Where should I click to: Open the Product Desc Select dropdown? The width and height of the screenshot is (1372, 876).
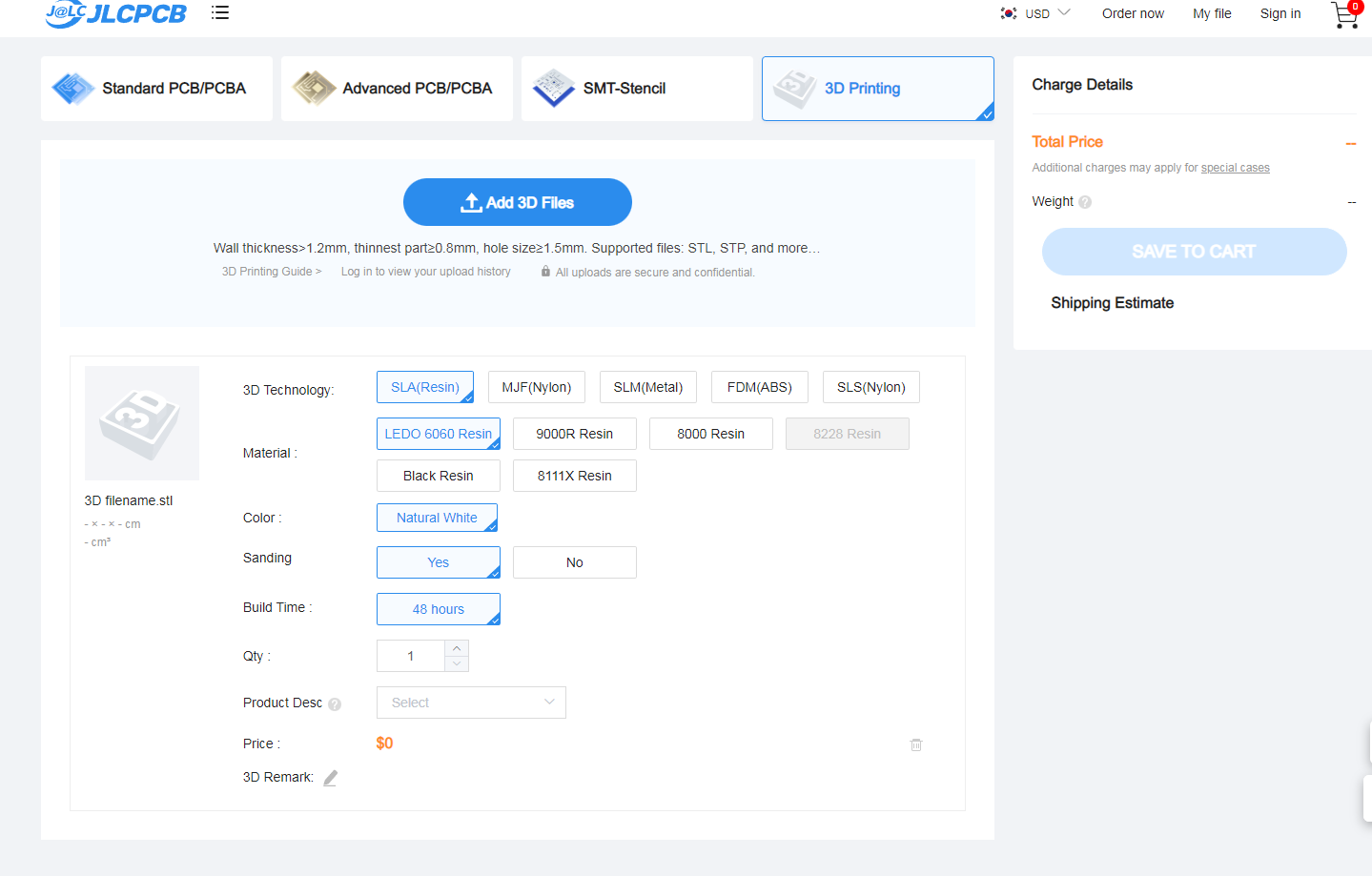[x=471, y=703]
